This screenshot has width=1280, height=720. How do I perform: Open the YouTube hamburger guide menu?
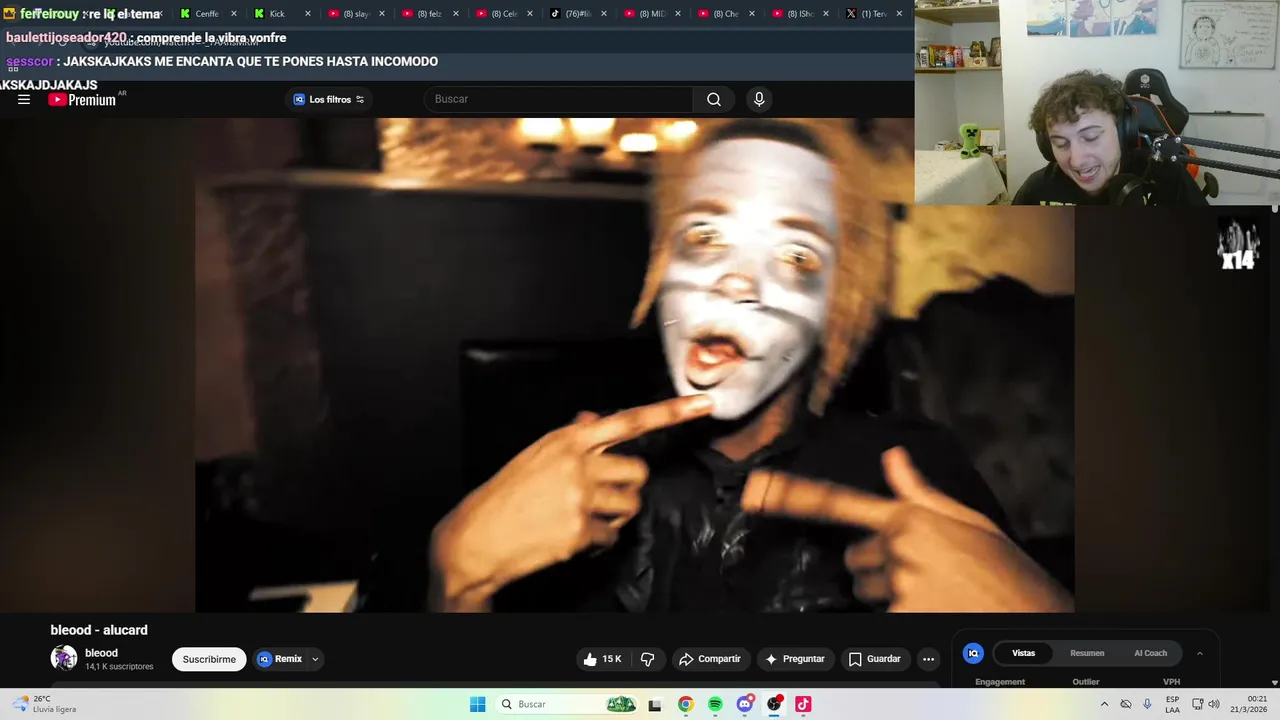pos(24,99)
